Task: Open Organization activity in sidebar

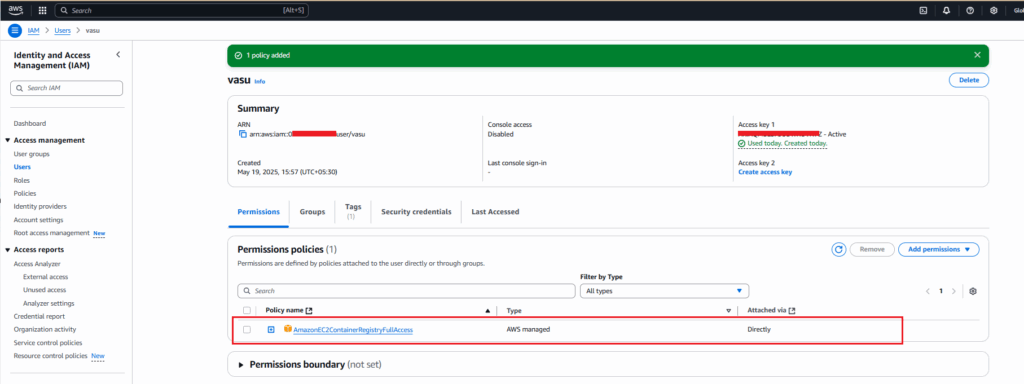Action: 45,330
